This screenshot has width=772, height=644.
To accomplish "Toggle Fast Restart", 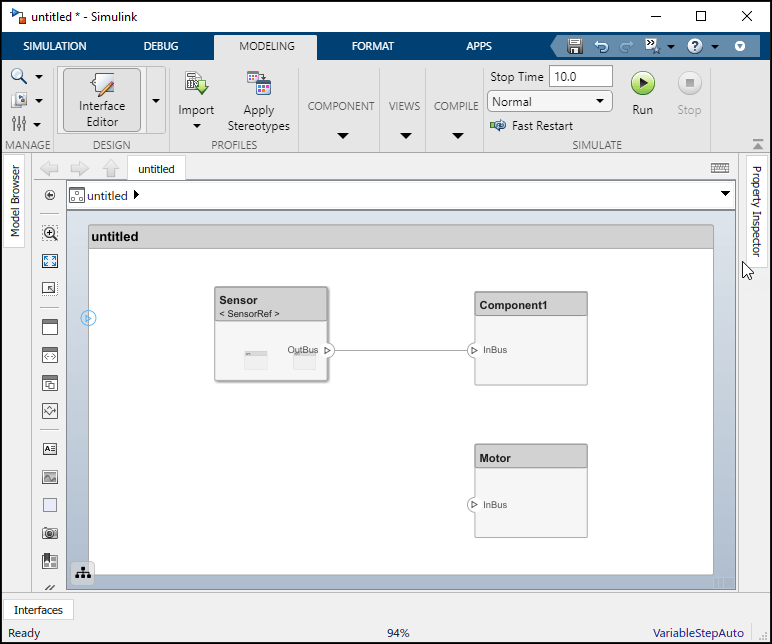I will [532, 126].
